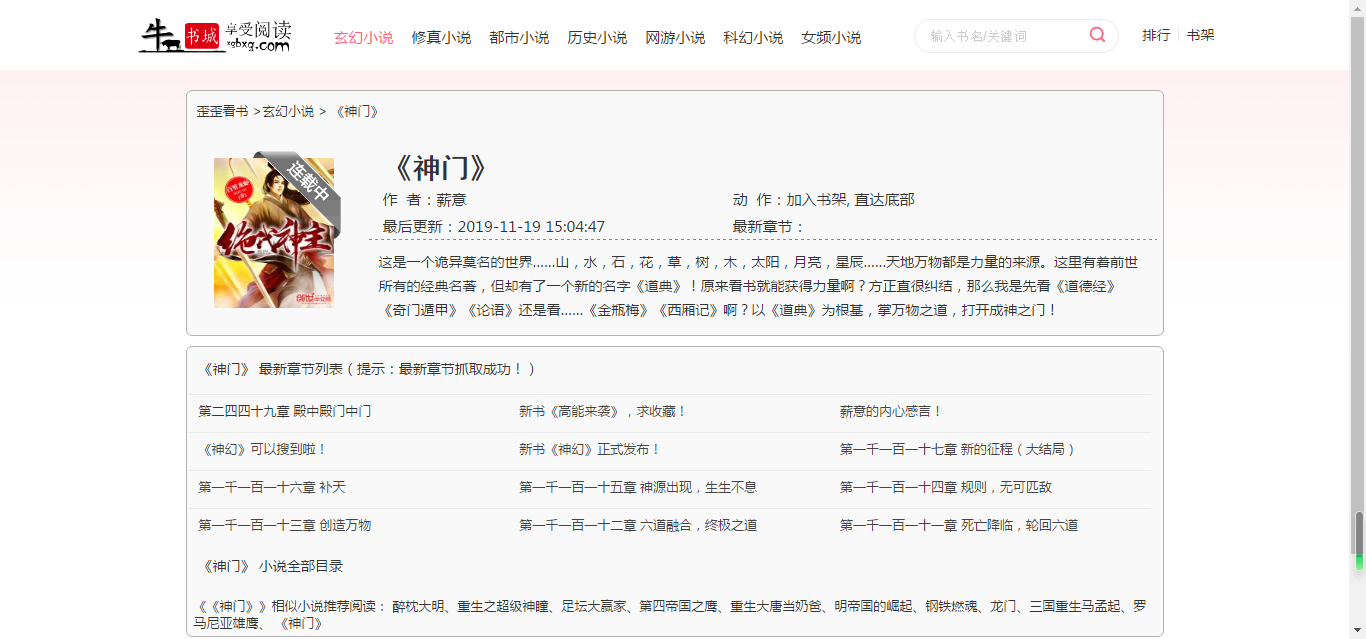Click 加入书架 to add book
The height and width of the screenshot is (639, 1366).
(816, 200)
